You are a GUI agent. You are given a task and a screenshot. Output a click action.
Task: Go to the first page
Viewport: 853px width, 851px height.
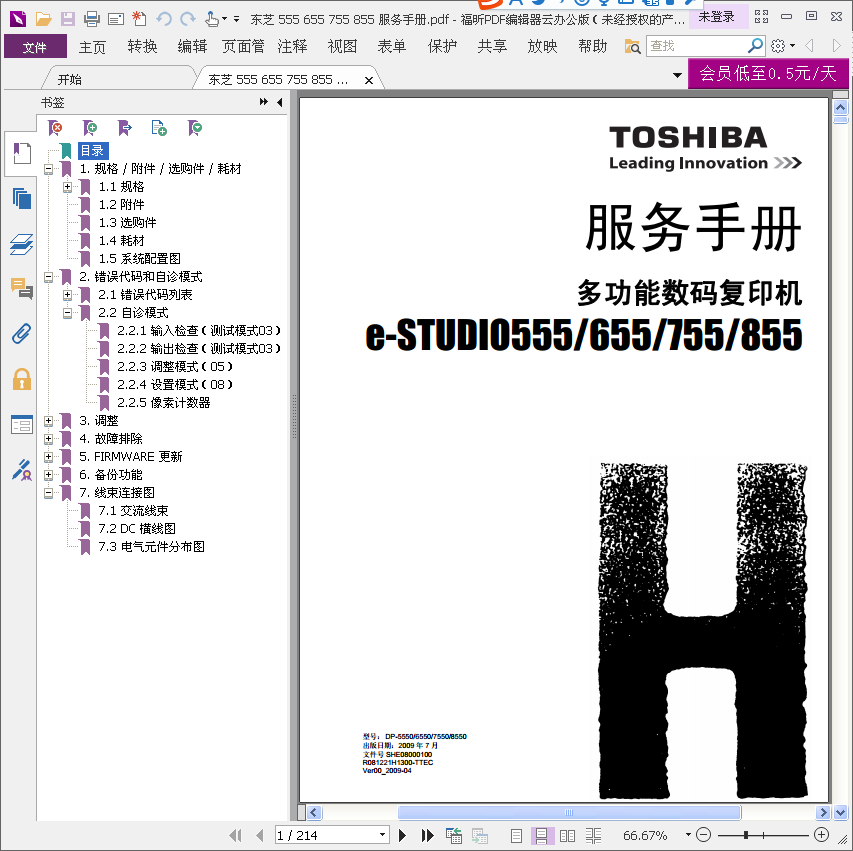[x=235, y=835]
